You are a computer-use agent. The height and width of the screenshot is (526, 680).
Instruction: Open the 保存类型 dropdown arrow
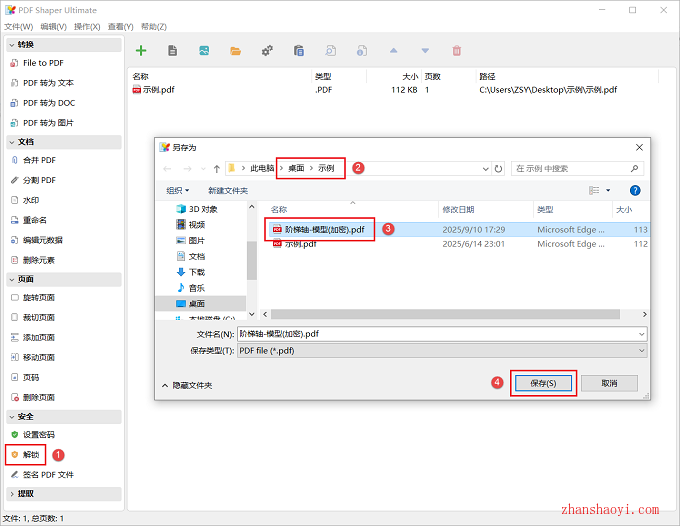click(641, 350)
